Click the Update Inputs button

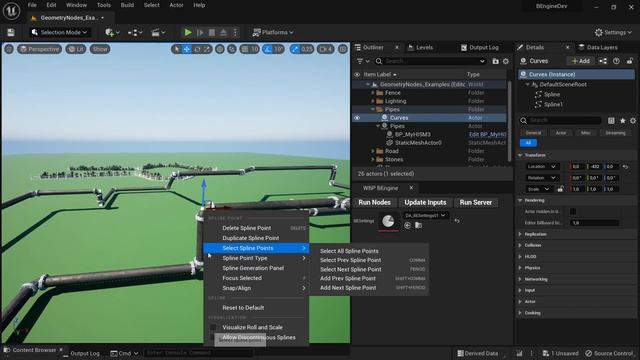coord(425,202)
